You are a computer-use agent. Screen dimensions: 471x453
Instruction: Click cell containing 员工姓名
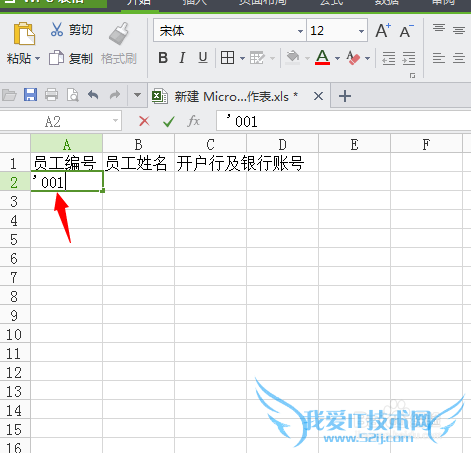tap(138, 163)
